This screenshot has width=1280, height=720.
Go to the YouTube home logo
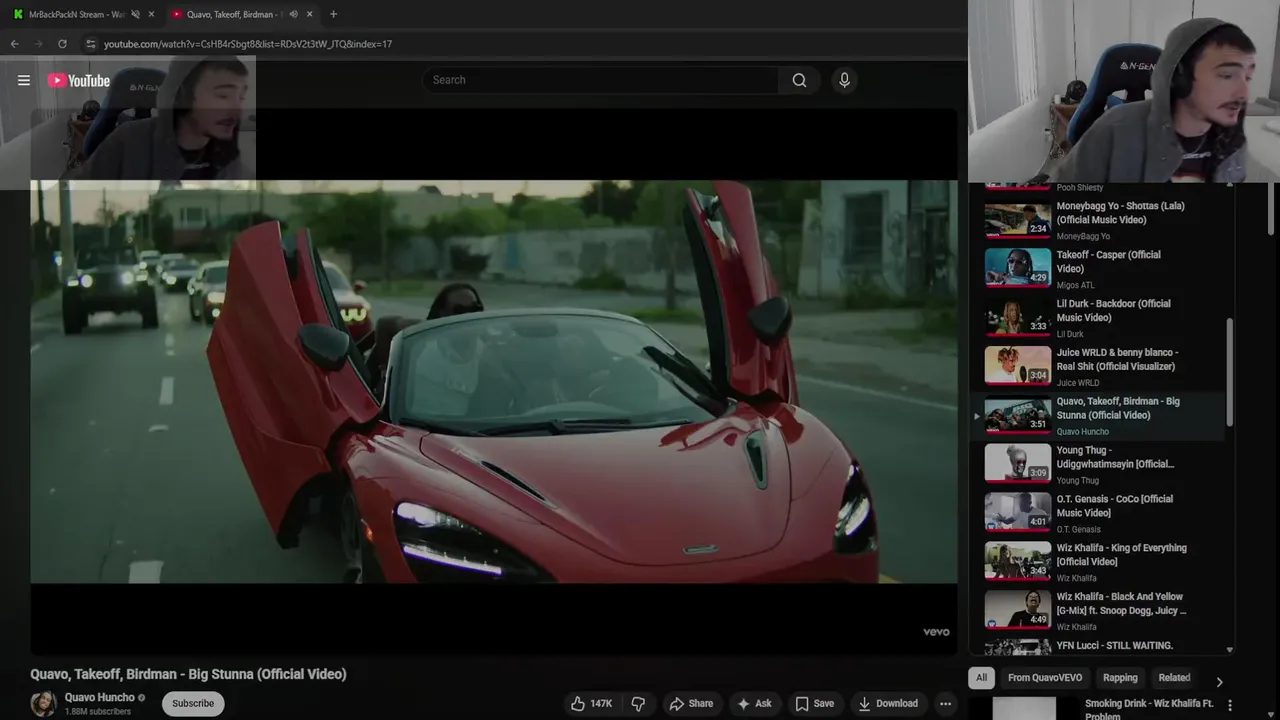(78, 81)
